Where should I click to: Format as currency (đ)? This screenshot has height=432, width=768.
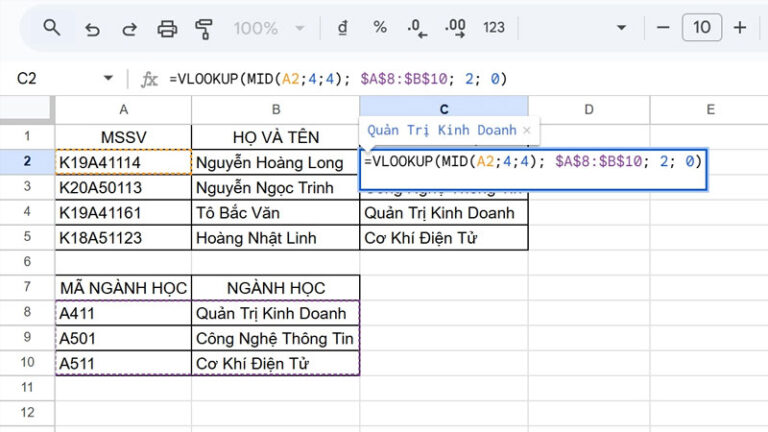click(x=342, y=28)
